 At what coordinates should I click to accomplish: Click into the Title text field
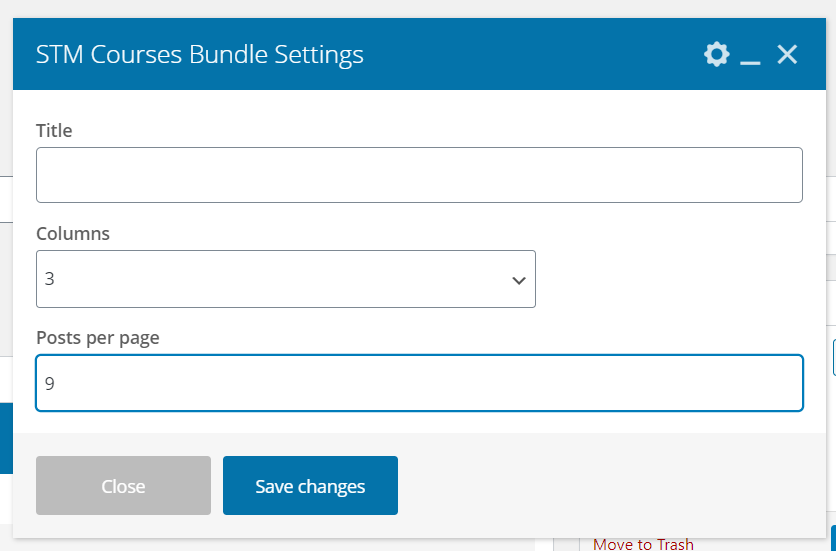[x=419, y=175]
